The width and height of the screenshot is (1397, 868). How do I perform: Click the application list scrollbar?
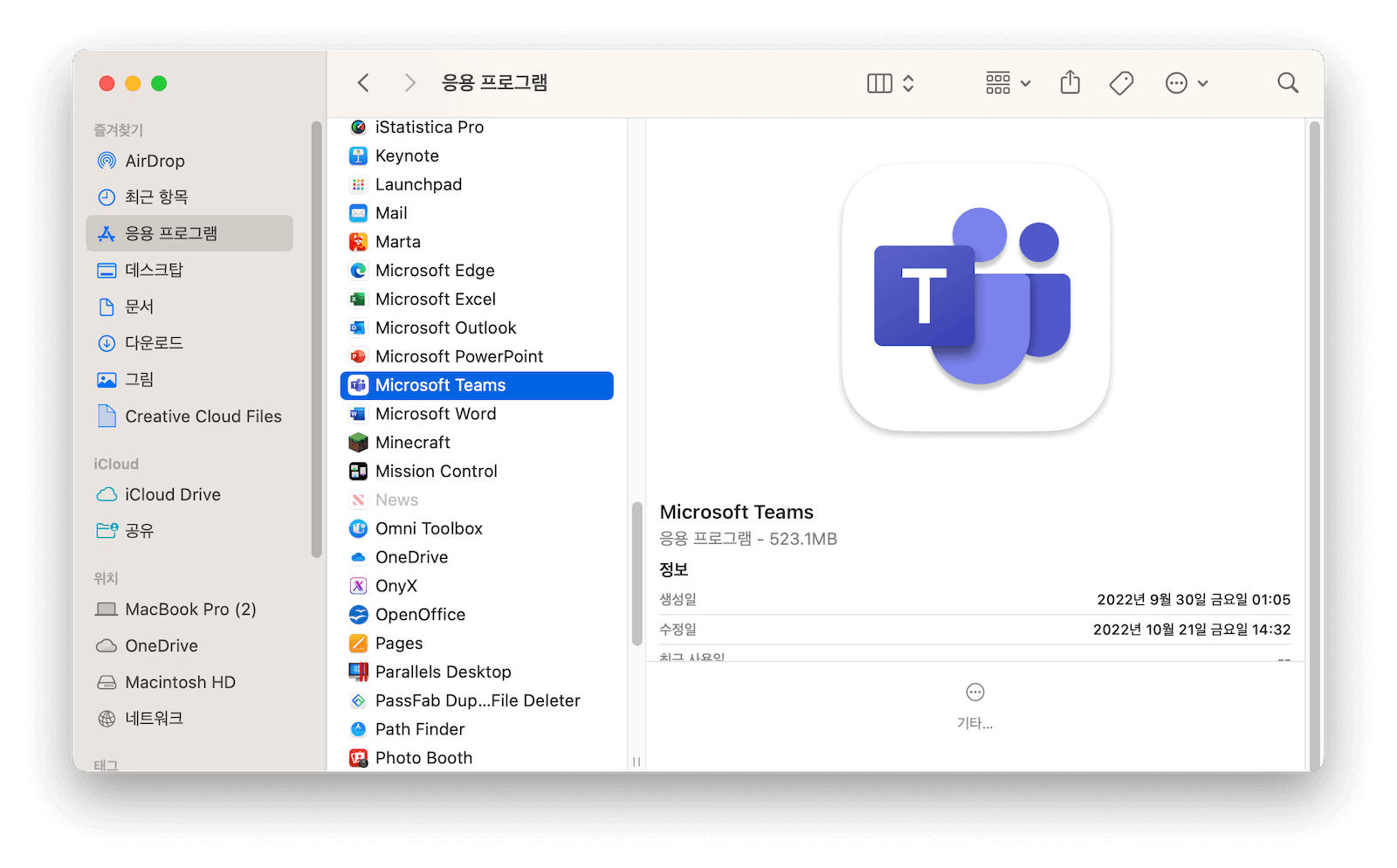(637, 573)
